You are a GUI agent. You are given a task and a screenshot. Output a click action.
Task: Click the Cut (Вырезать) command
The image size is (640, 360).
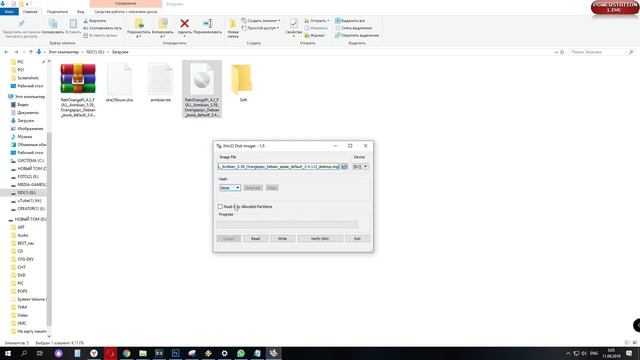click(x=95, y=20)
